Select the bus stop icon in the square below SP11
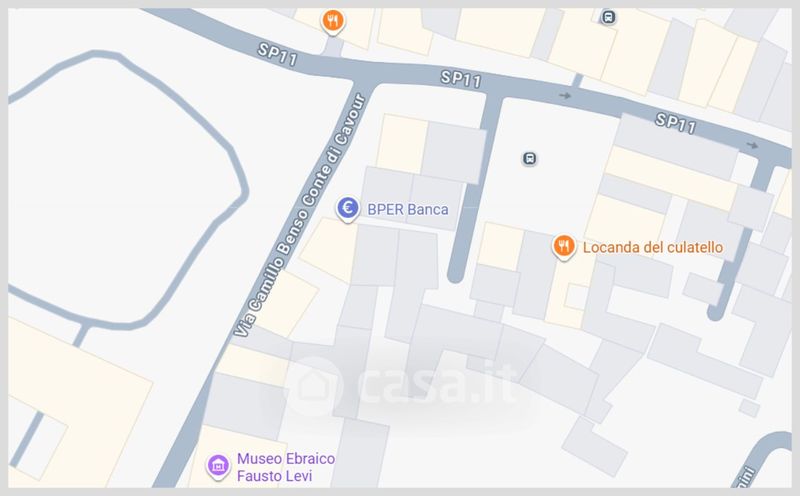This screenshot has height=496, width=800. tap(530, 158)
